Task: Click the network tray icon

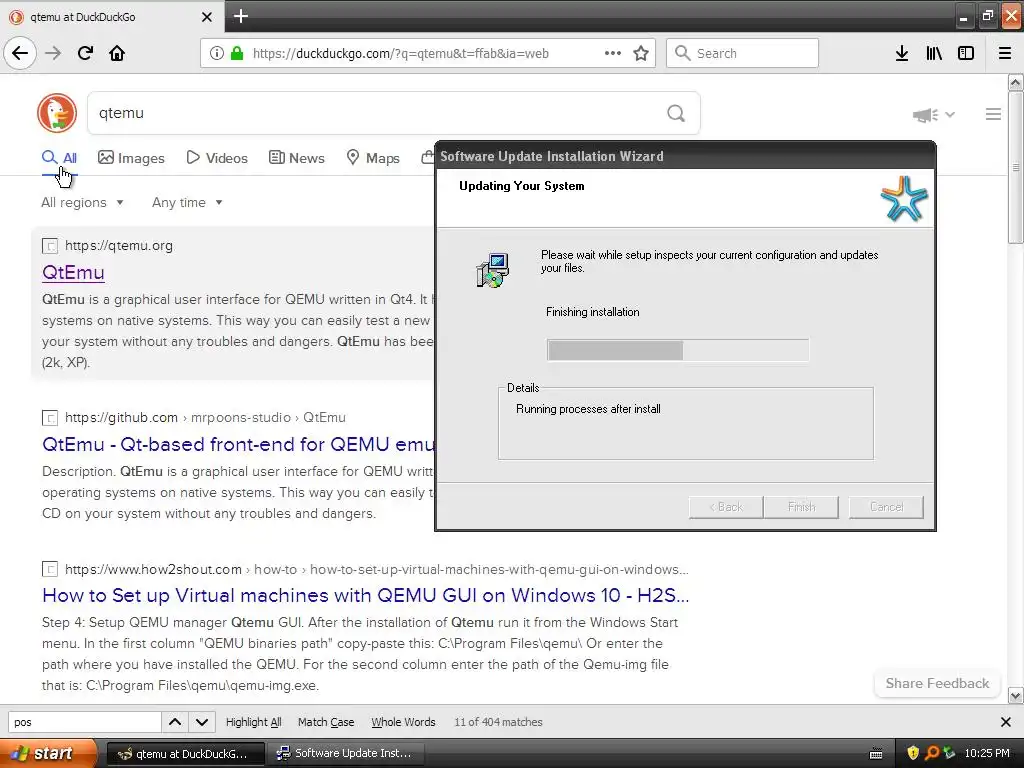Action: 949,753
